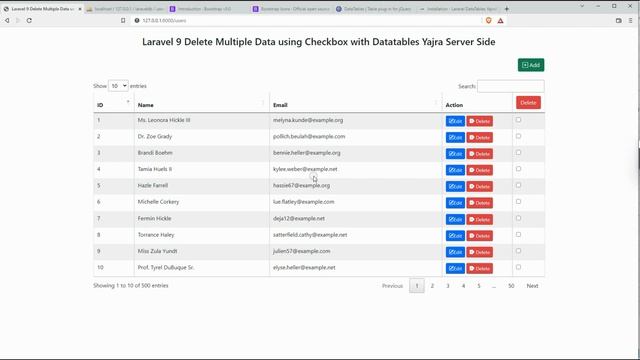640x360 pixels.
Task: Delete Brandi Boehm row
Action: (x=480, y=154)
